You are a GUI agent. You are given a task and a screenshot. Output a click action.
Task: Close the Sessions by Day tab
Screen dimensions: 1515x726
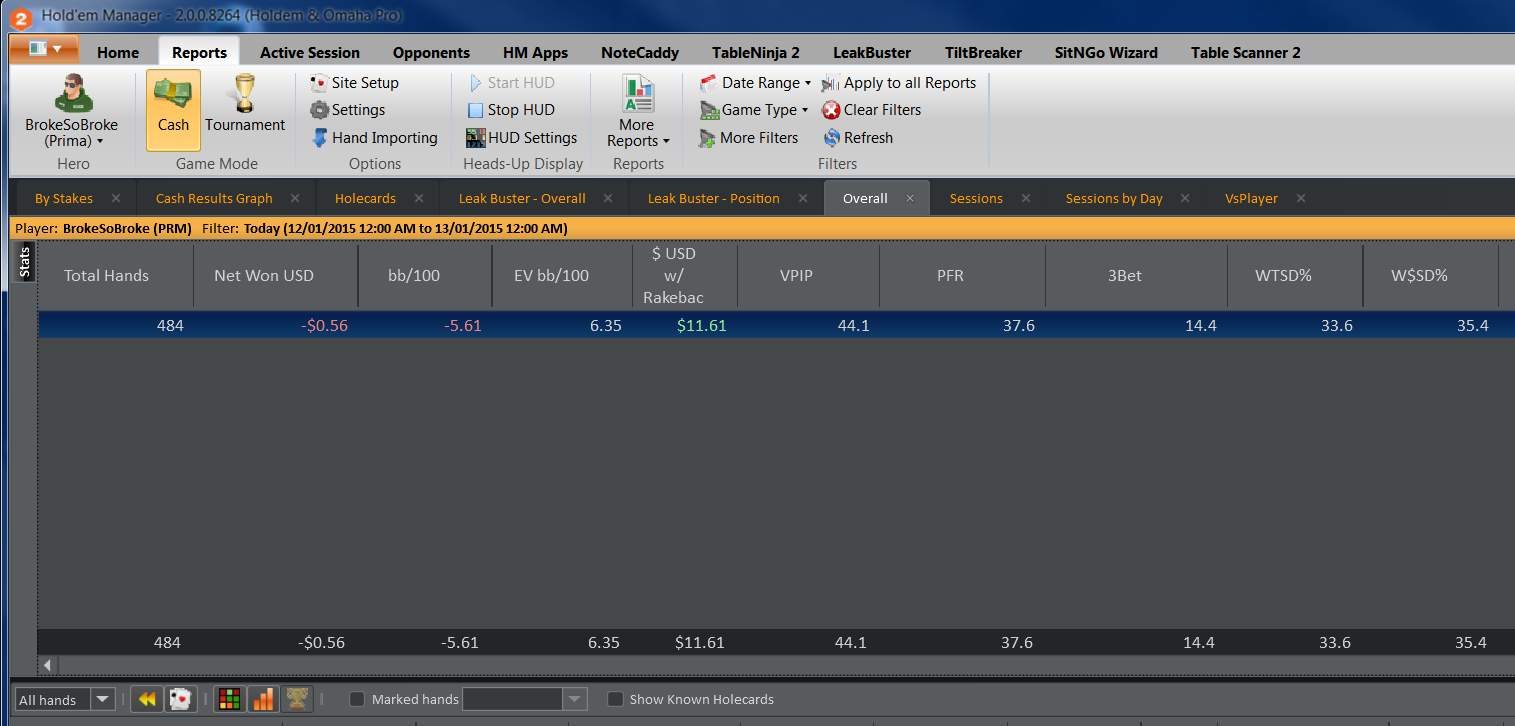pos(1185,198)
